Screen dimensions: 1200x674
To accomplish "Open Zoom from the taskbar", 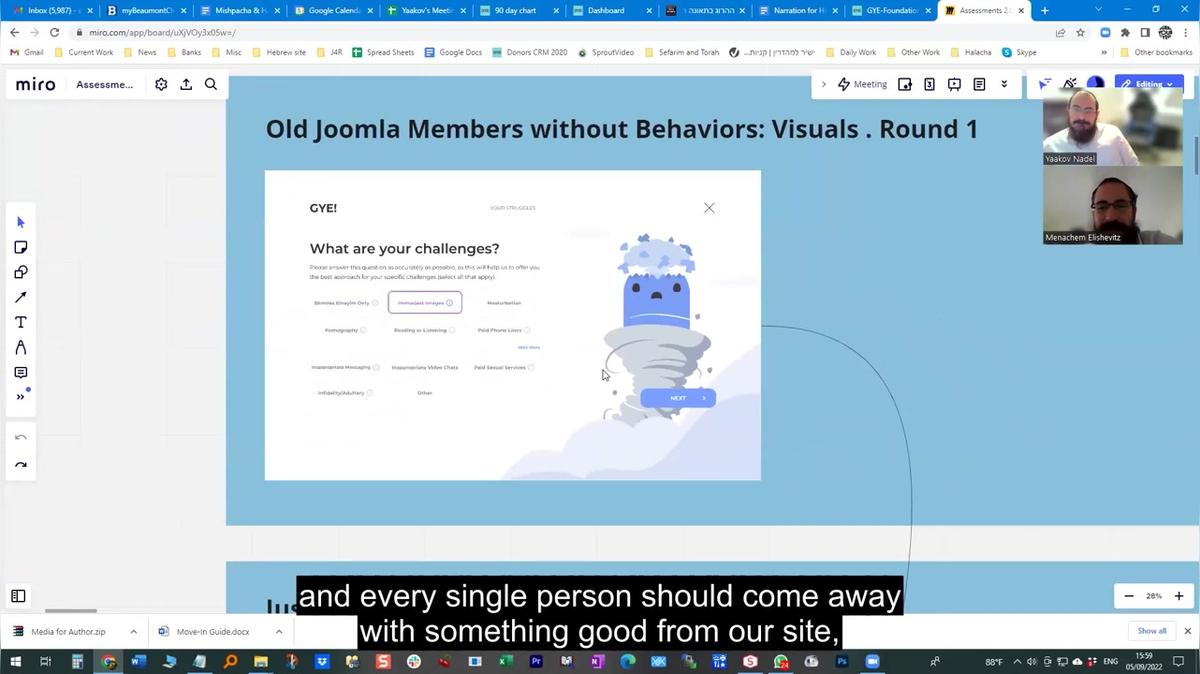I will click(871, 661).
